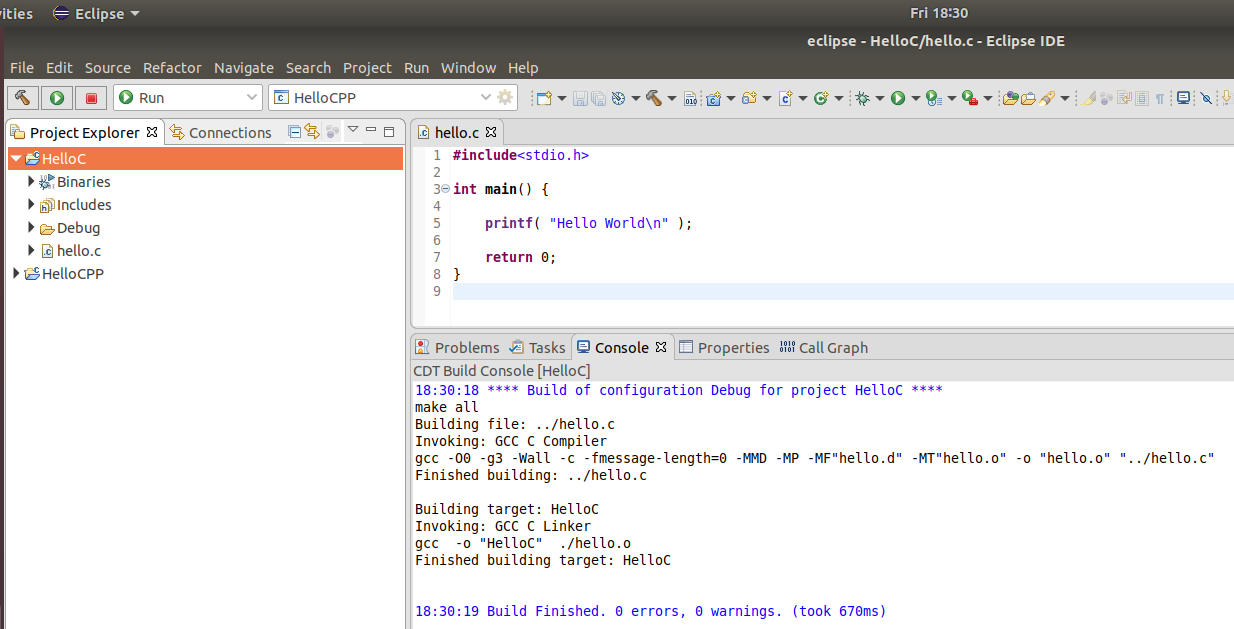The image size is (1234, 629).
Task: Toggle Show Whitespace Characters pilcrow icon
Action: click(x=1159, y=98)
